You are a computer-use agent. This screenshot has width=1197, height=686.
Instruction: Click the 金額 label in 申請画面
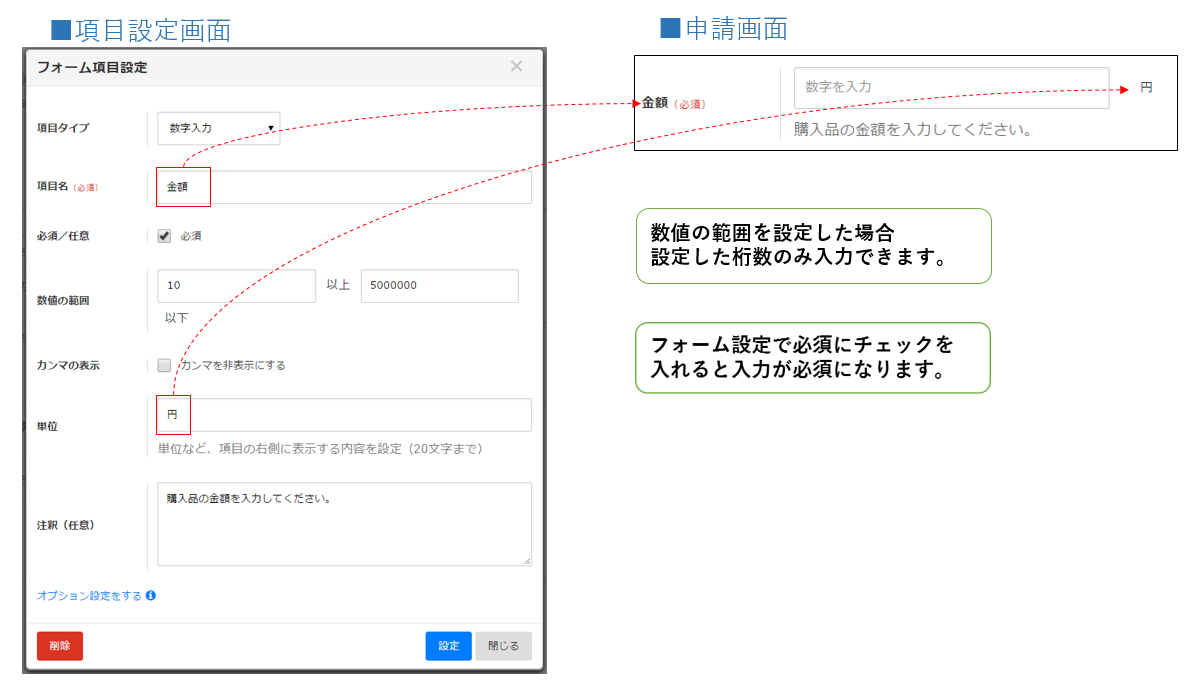pyautogui.click(x=655, y=103)
